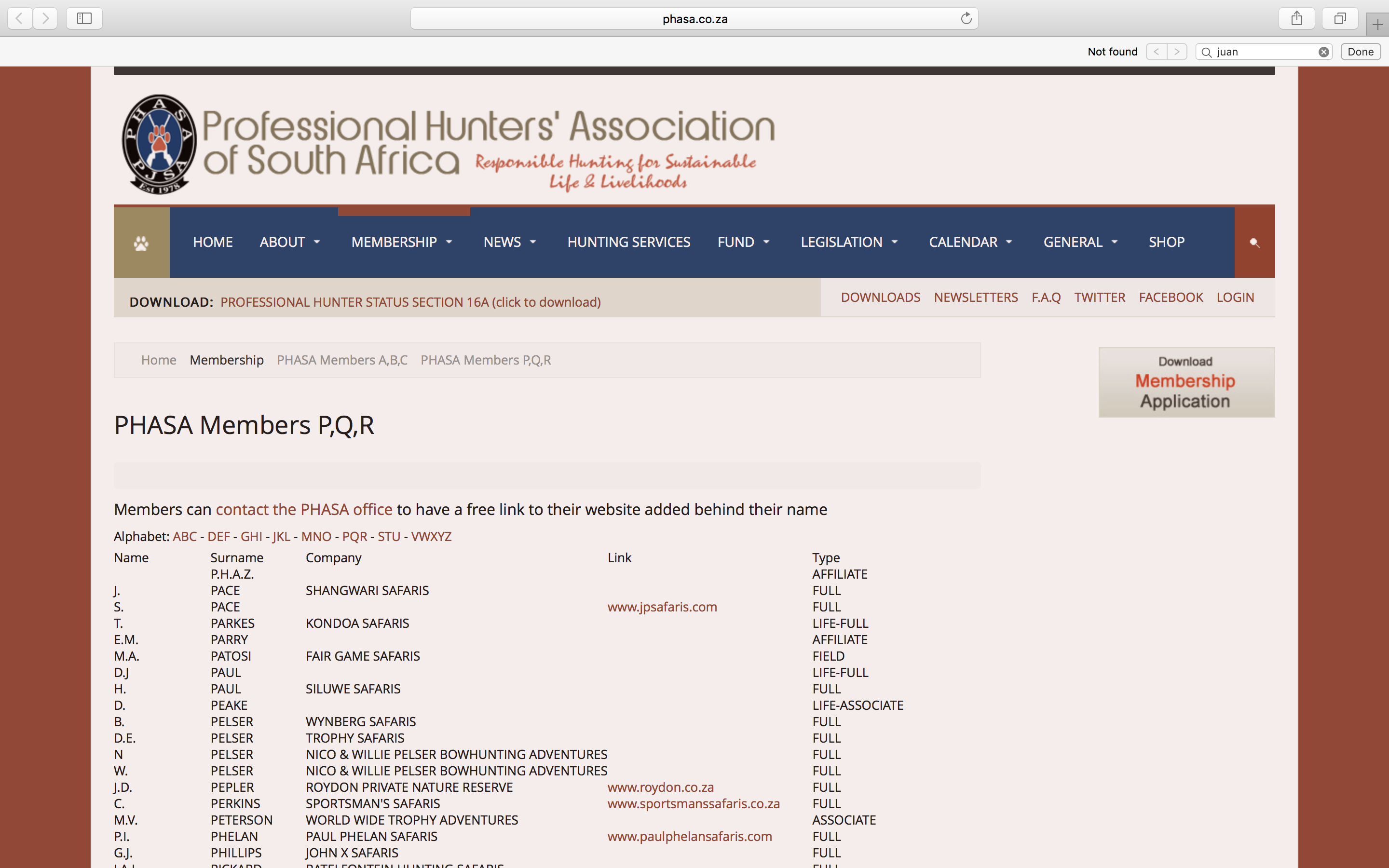
Task: Visit the TWITTER link
Action: 1099,298
